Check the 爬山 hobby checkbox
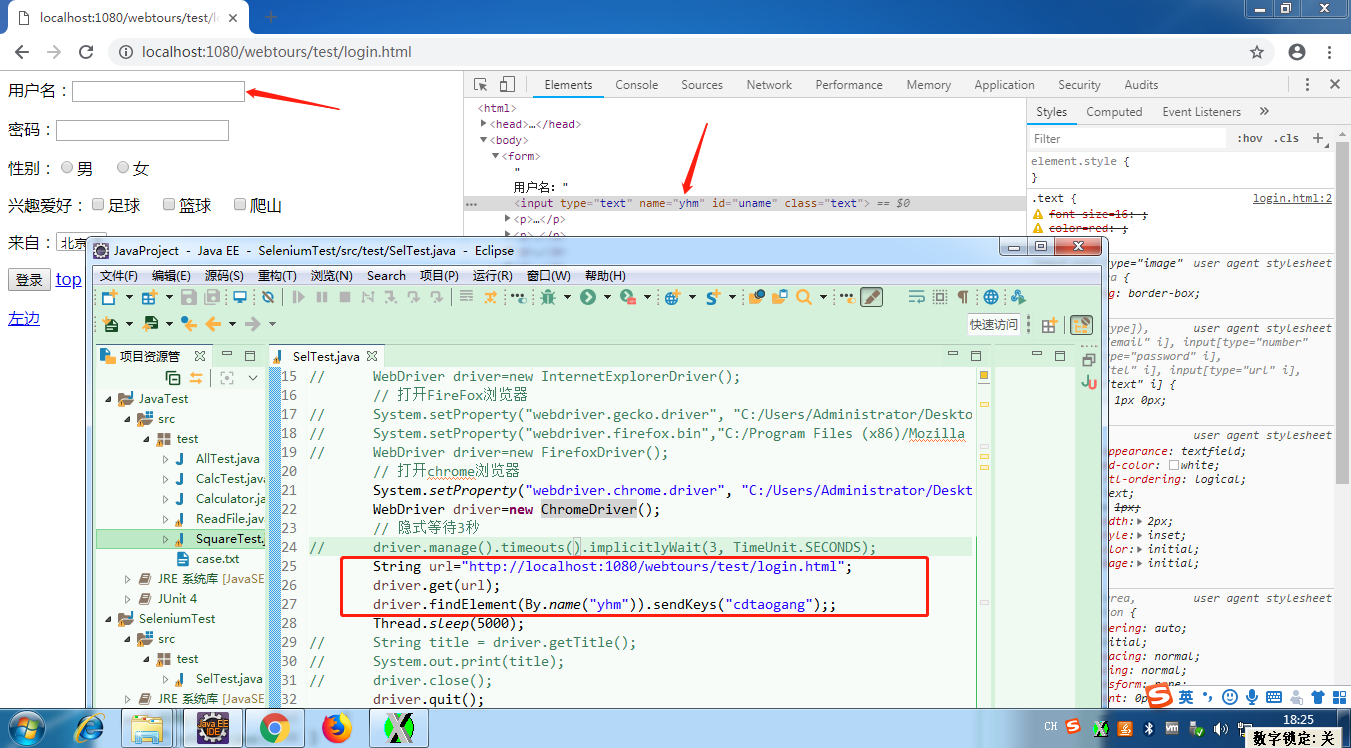 (240, 205)
